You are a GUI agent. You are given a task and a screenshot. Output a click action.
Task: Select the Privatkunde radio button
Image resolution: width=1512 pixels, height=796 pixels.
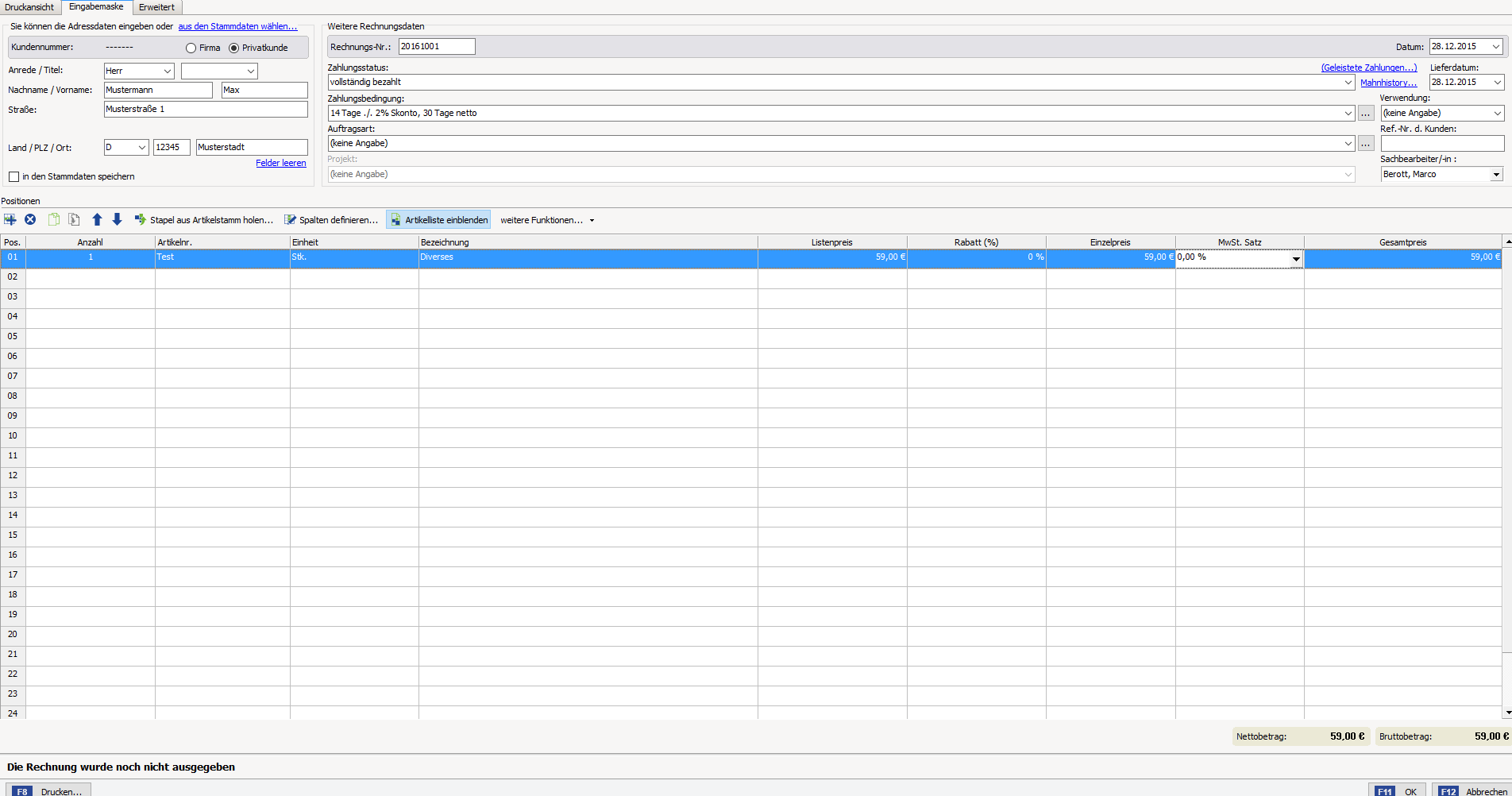pos(233,48)
